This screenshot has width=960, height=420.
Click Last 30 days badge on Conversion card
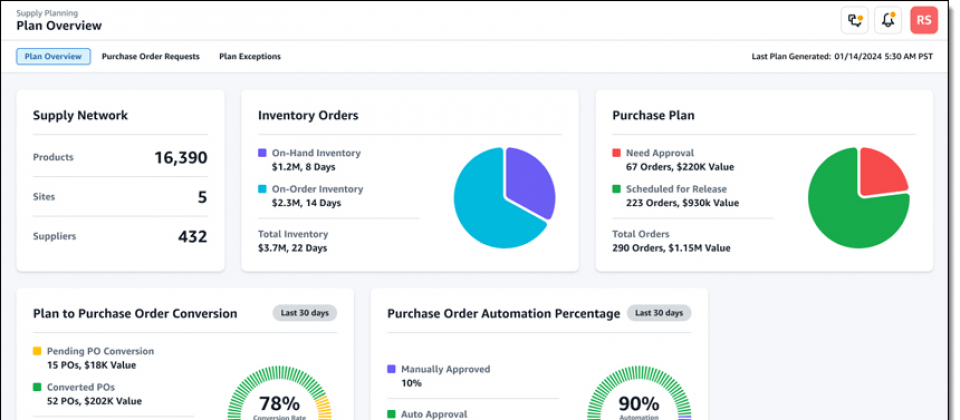[x=305, y=313]
